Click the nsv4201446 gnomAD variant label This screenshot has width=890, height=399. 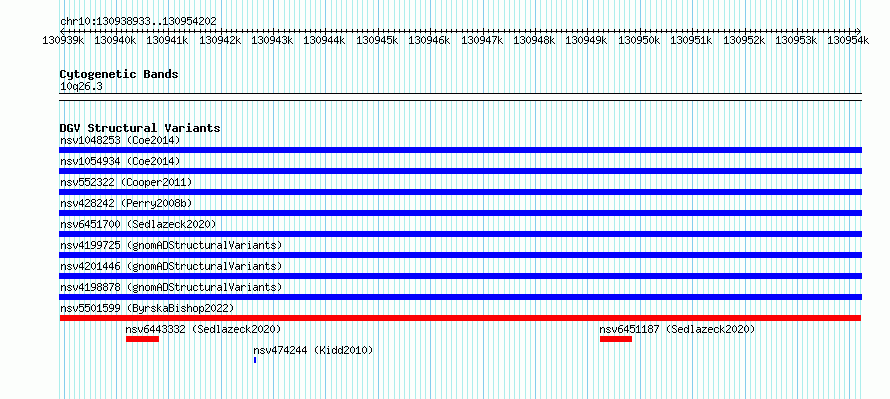click(171, 266)
